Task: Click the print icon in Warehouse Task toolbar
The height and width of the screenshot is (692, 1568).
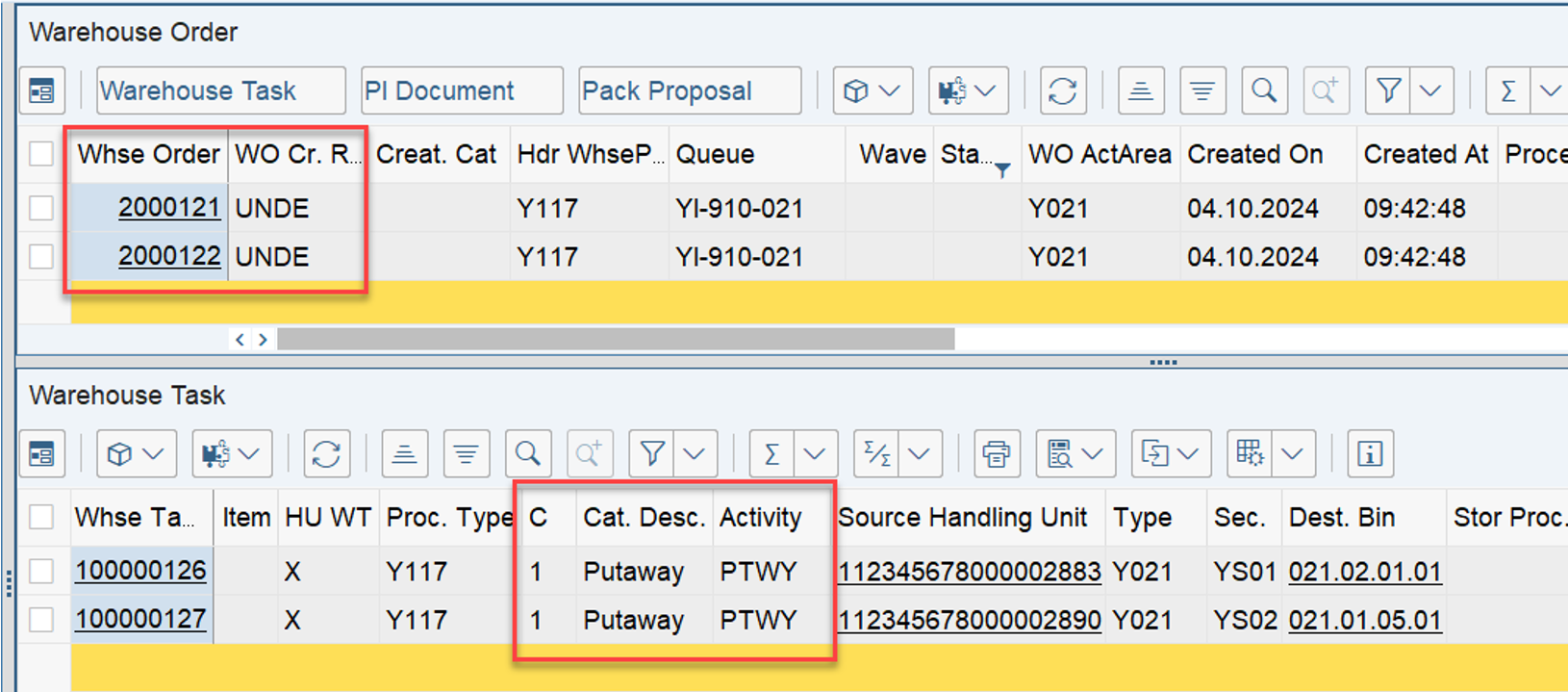Action: [997, 454]
